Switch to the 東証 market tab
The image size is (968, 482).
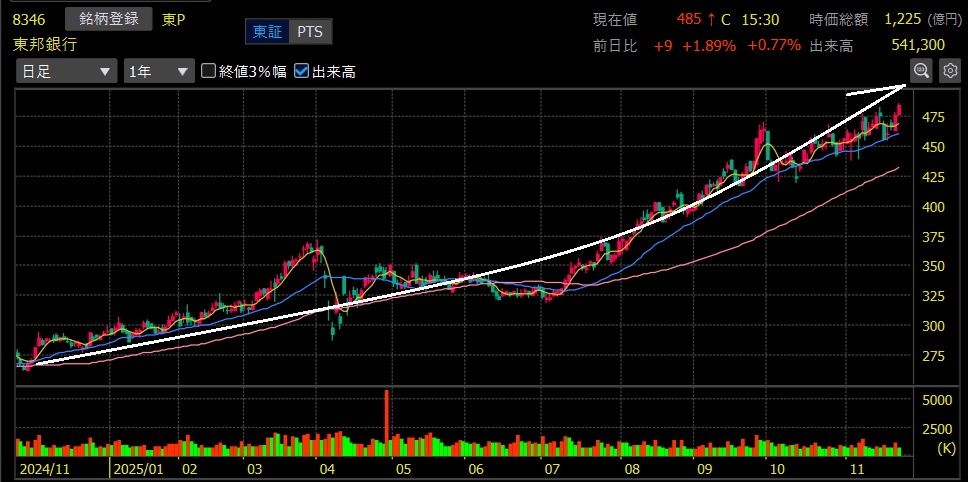tap(267, 32)
